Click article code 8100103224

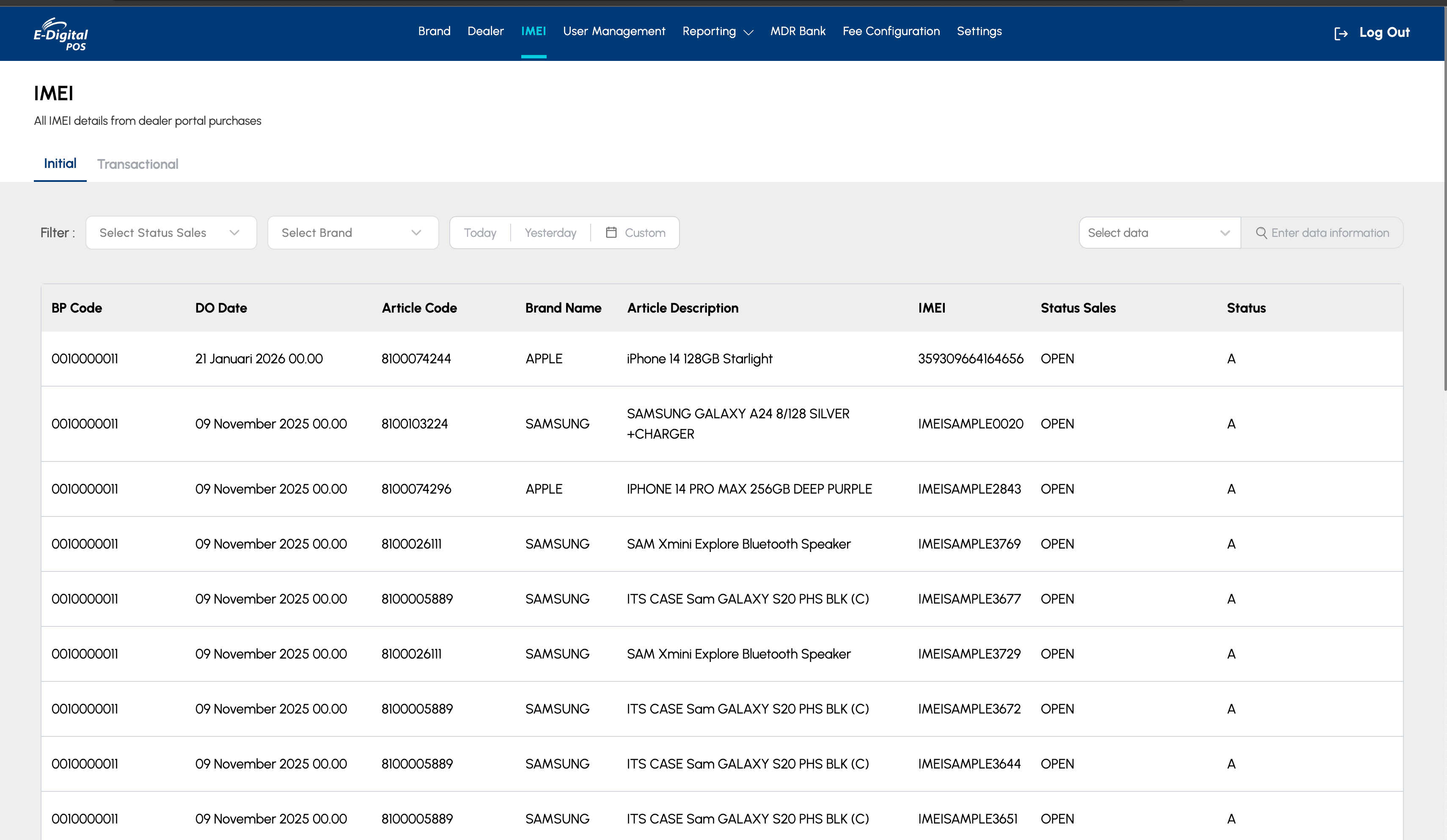point(415,424)
